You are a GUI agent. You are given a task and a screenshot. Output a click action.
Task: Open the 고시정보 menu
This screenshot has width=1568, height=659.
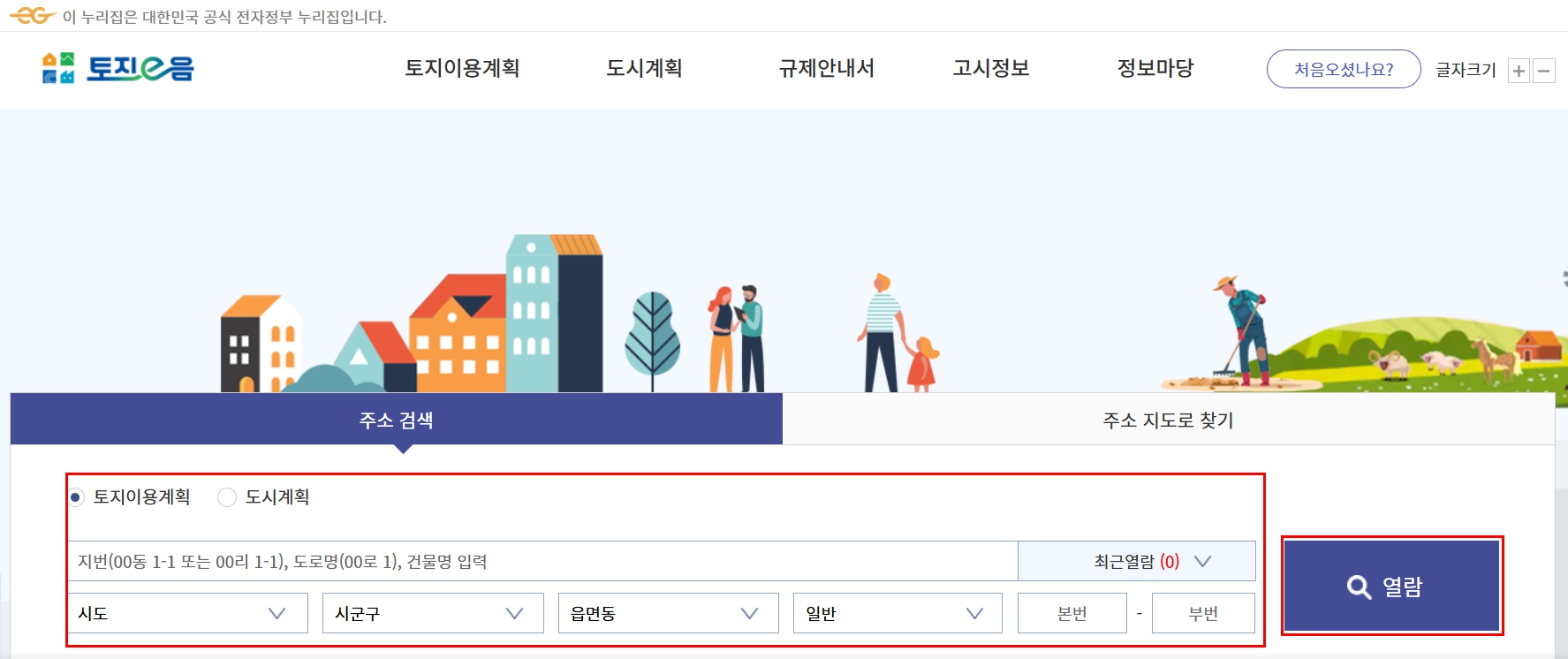(x=991, y=69)
